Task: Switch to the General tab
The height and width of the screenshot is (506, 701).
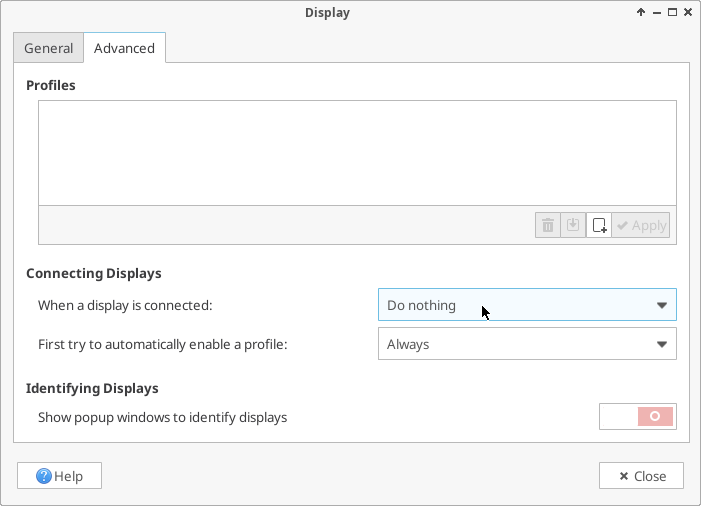Action: click(48, 48)
